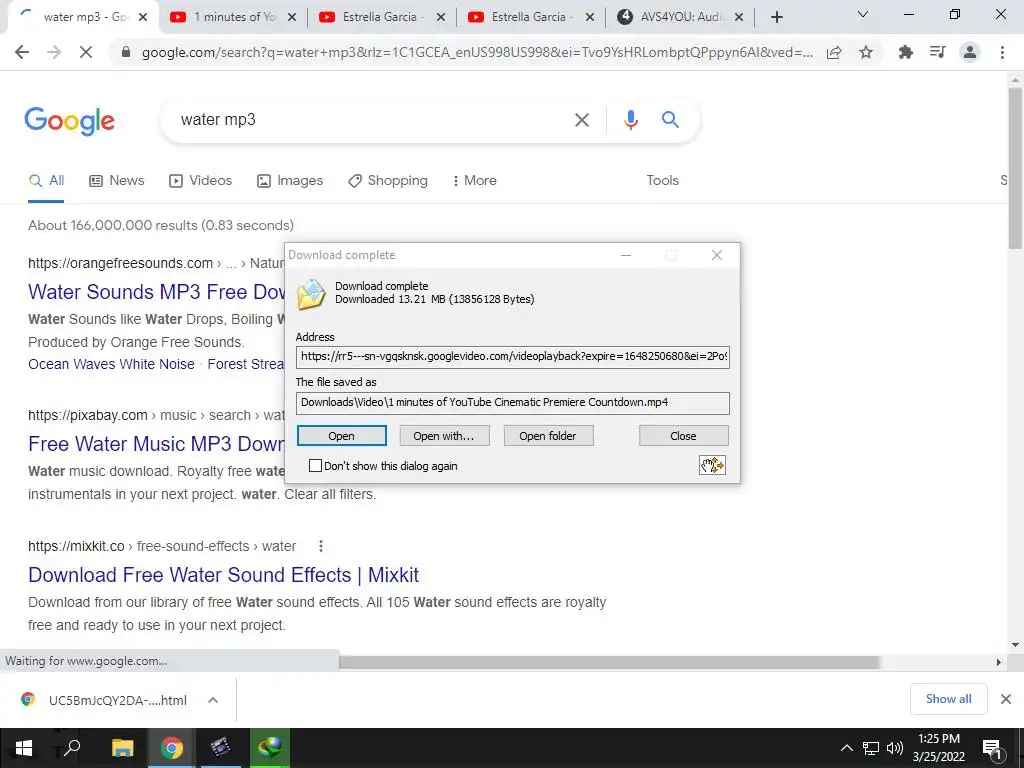The image size is (1024, 768).
Task: Stop loading the page
Action: [86, 52]
